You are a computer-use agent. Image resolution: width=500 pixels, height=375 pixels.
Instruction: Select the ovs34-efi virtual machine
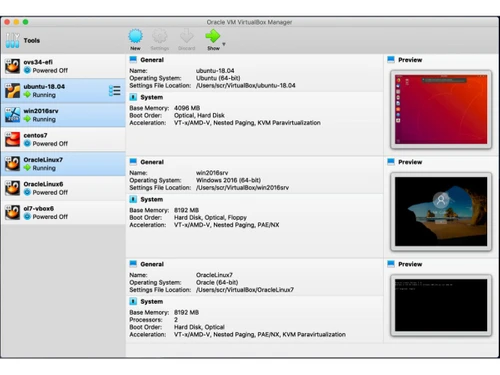pos(63,66)
